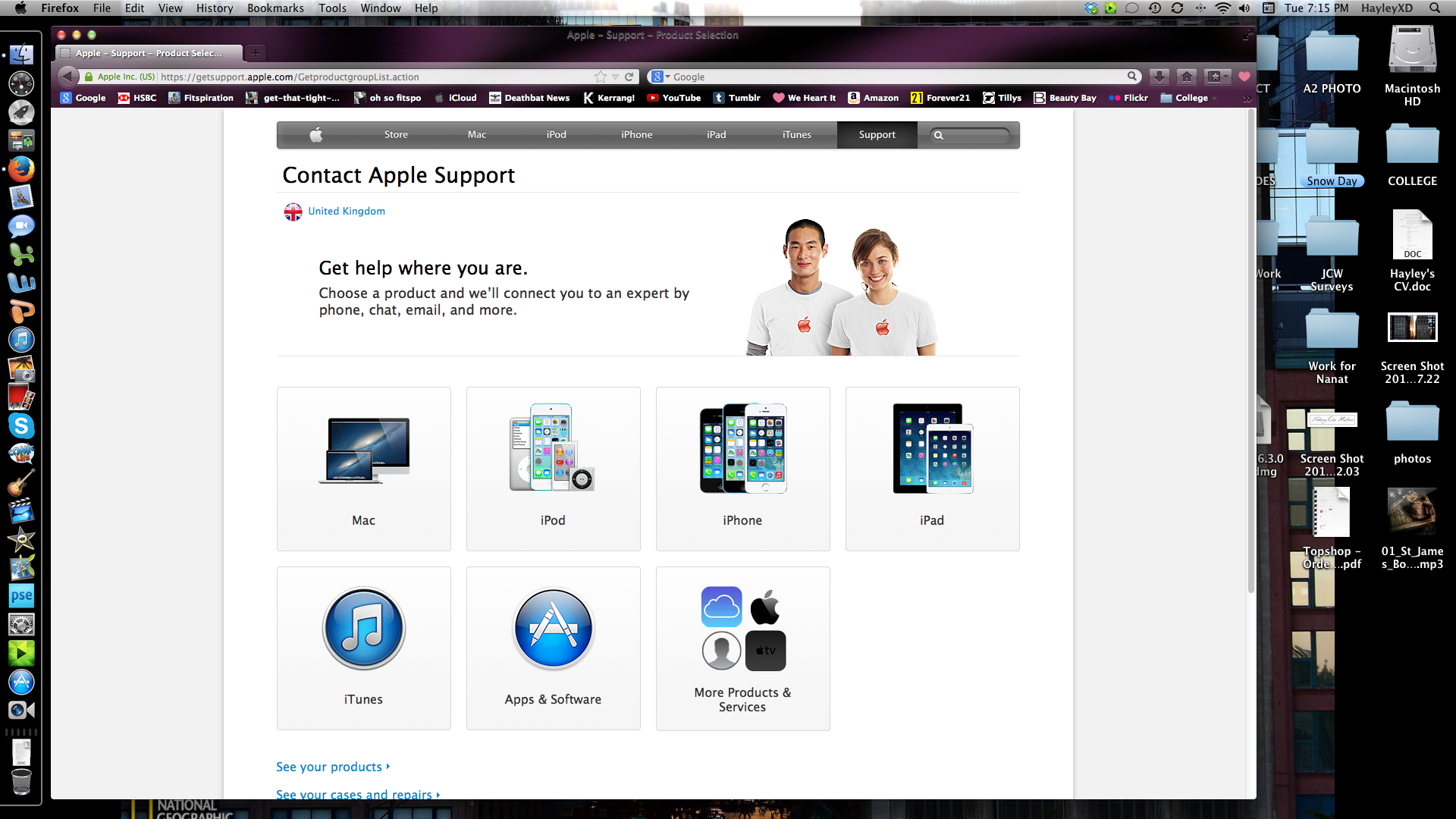Click the Apple logo in the site navigation

coord(316,135)
